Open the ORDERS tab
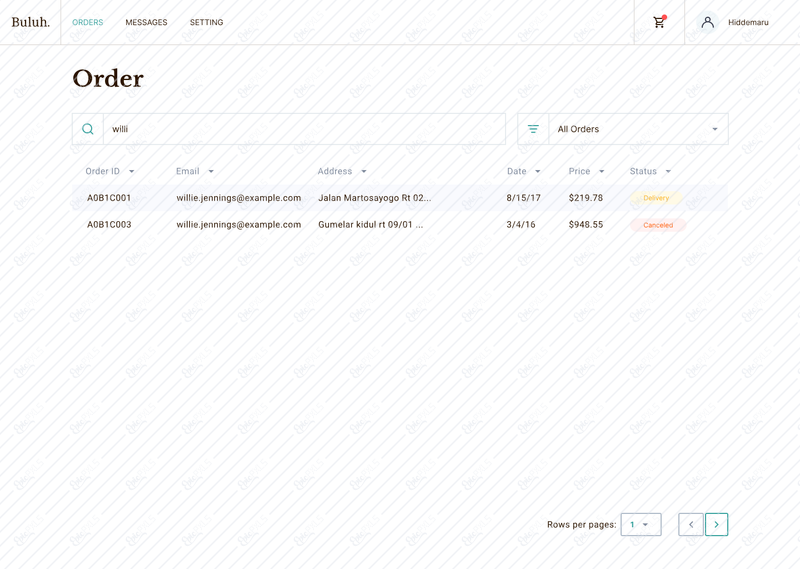 88,22
